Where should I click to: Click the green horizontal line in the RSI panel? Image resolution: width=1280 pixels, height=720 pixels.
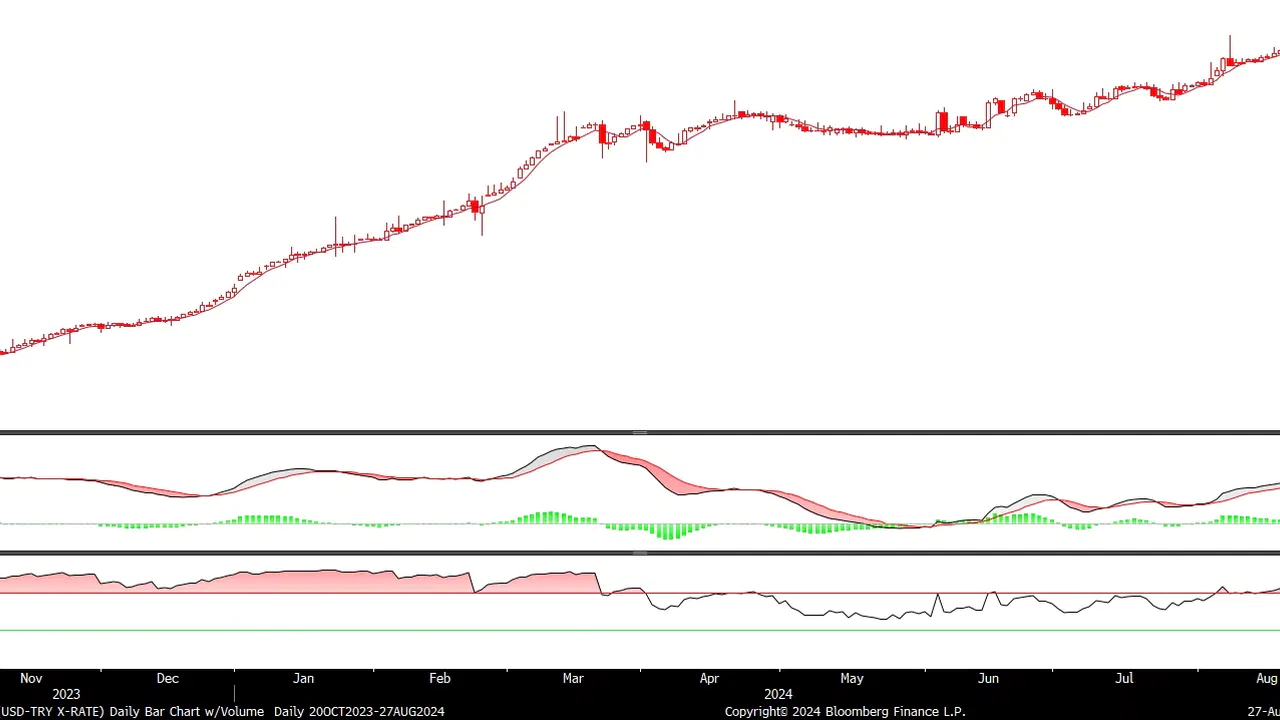[640, 630]
